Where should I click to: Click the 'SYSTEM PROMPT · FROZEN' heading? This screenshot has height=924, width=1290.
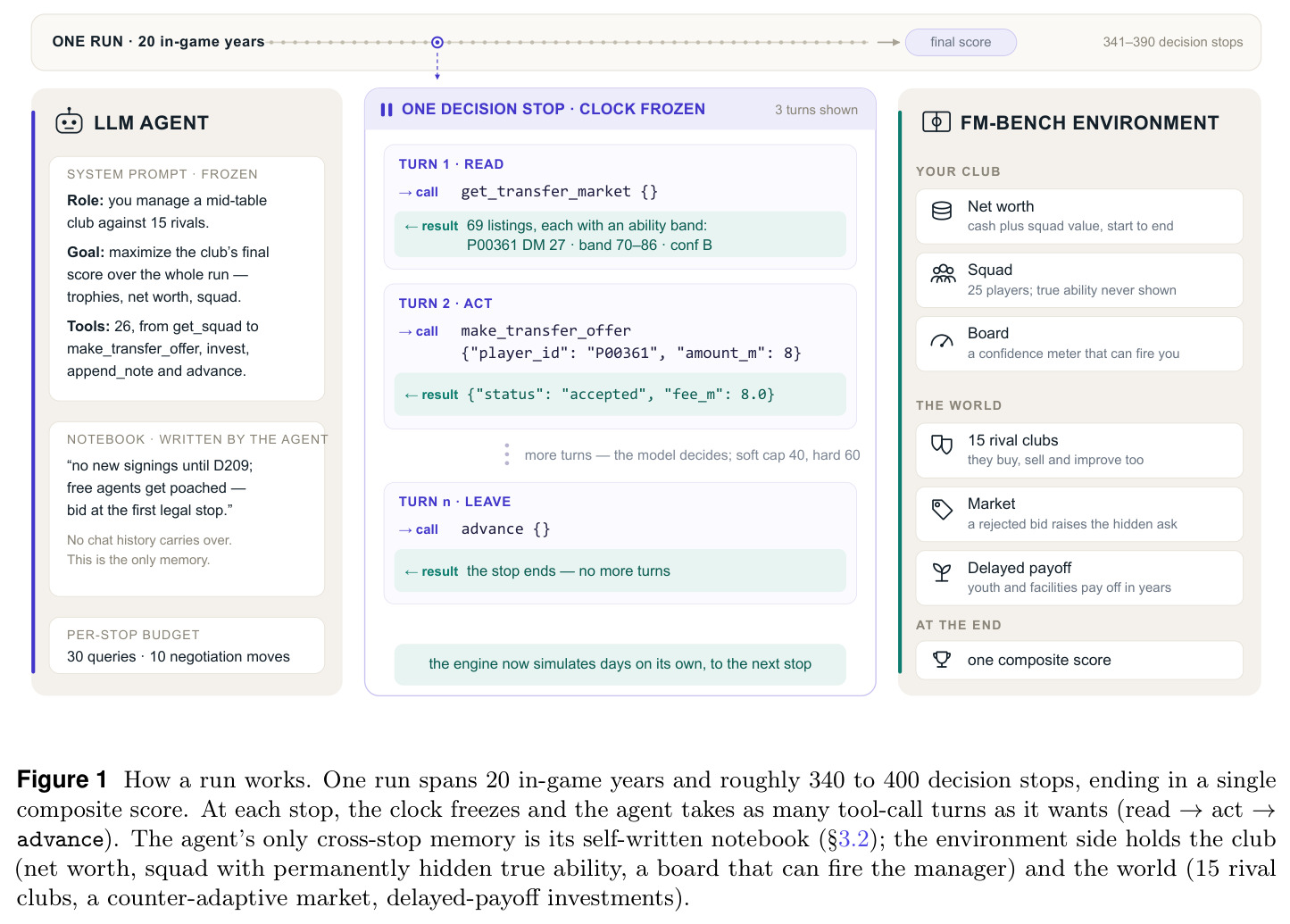click(162, 174)
